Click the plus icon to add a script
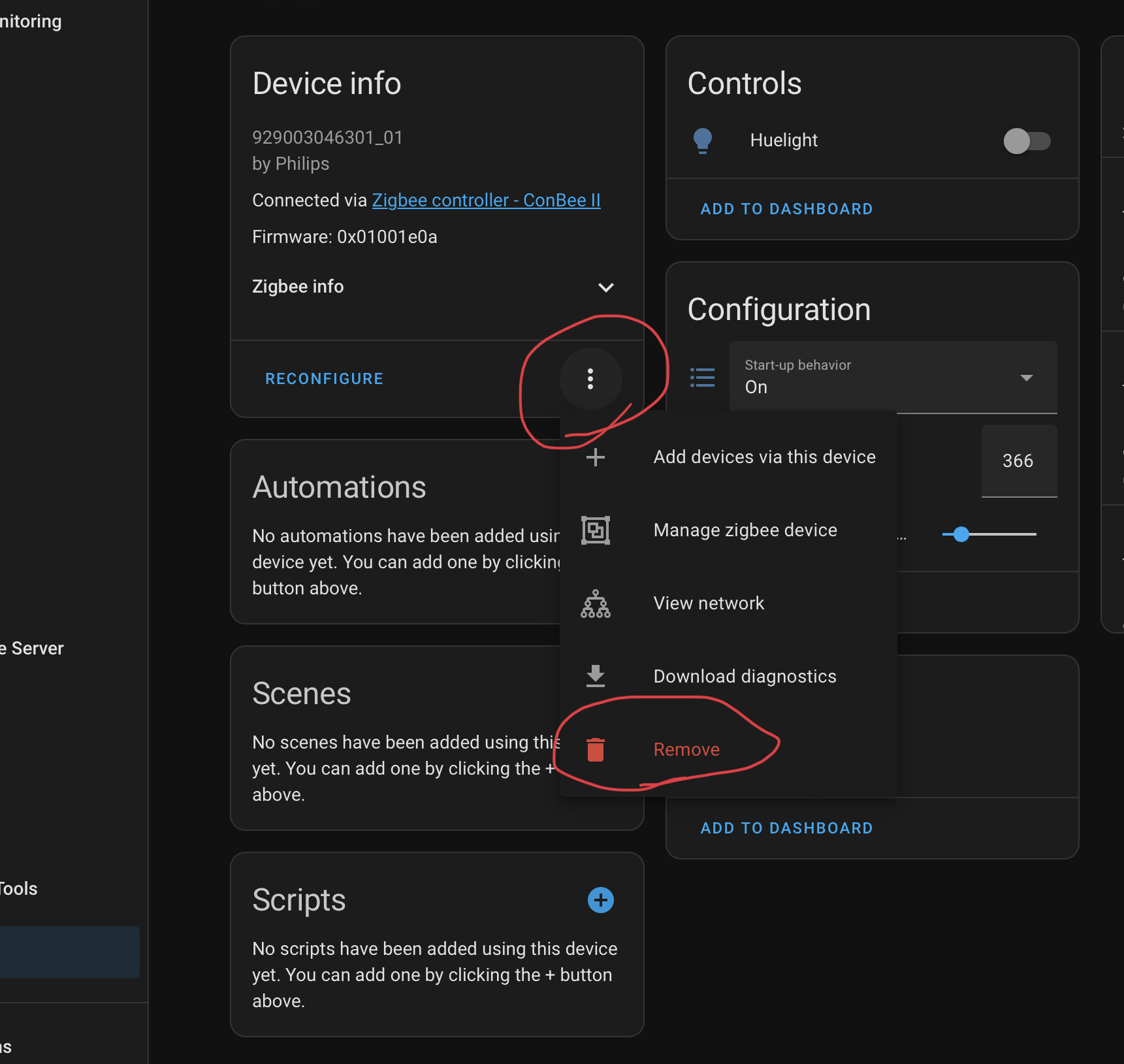Image resolution: width=1124 pixels, height=1064 pixels. pos(600,900)
